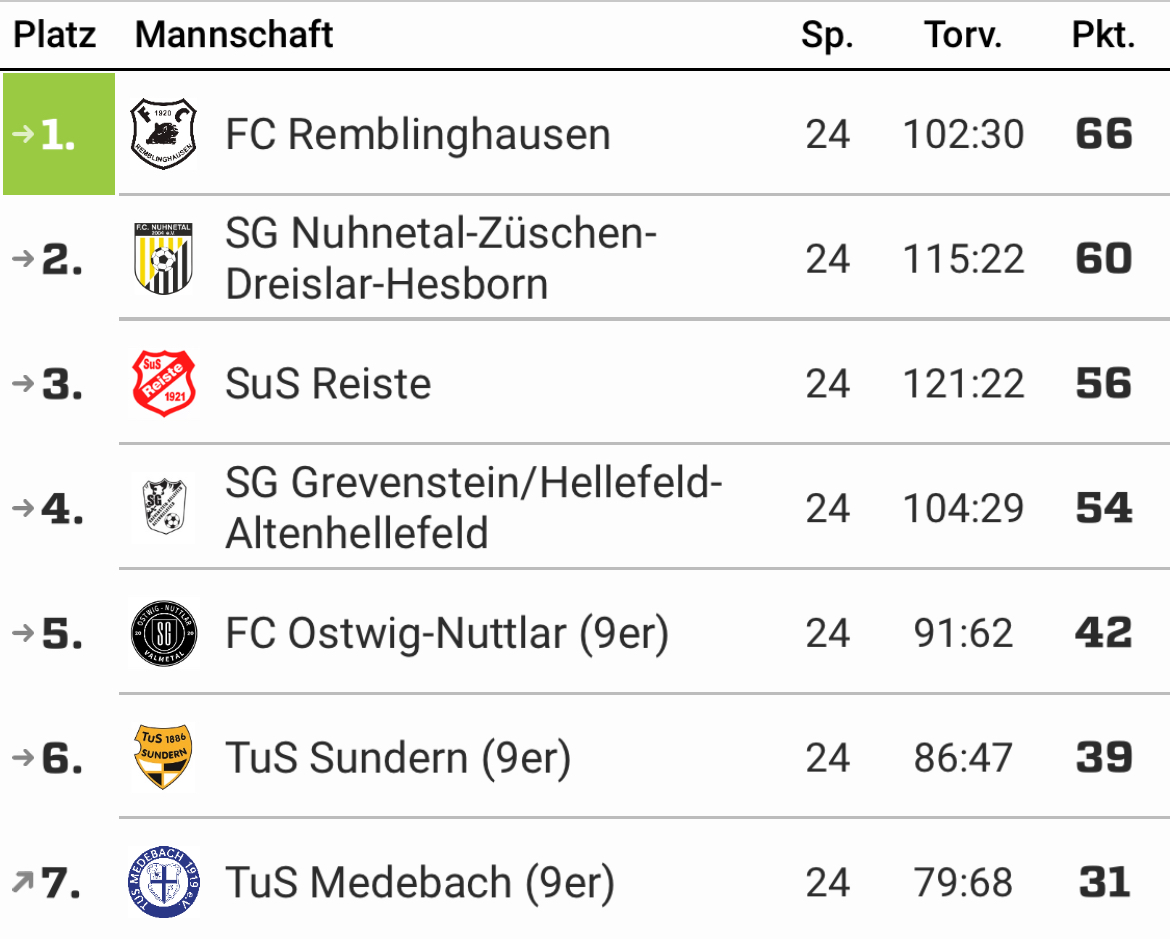Viewport: 1170px width, 939px height.
Task: Open the TuS Medebach (9er) team link
Action: click(x=420, y=883)
